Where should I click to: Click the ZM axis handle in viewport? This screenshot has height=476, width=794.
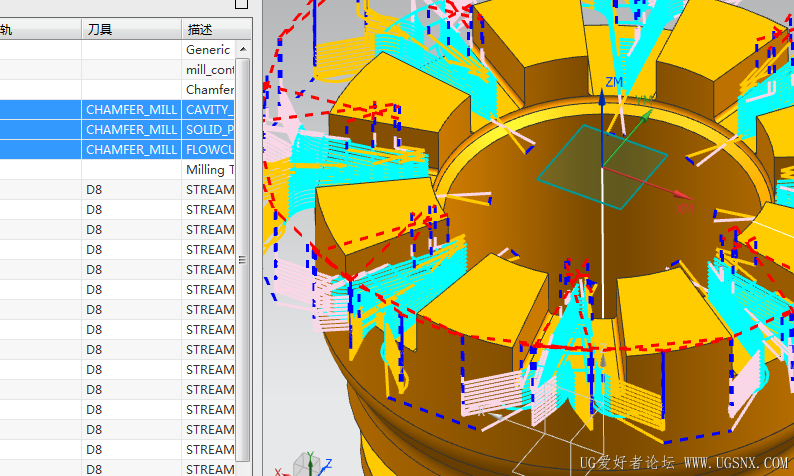602,96
